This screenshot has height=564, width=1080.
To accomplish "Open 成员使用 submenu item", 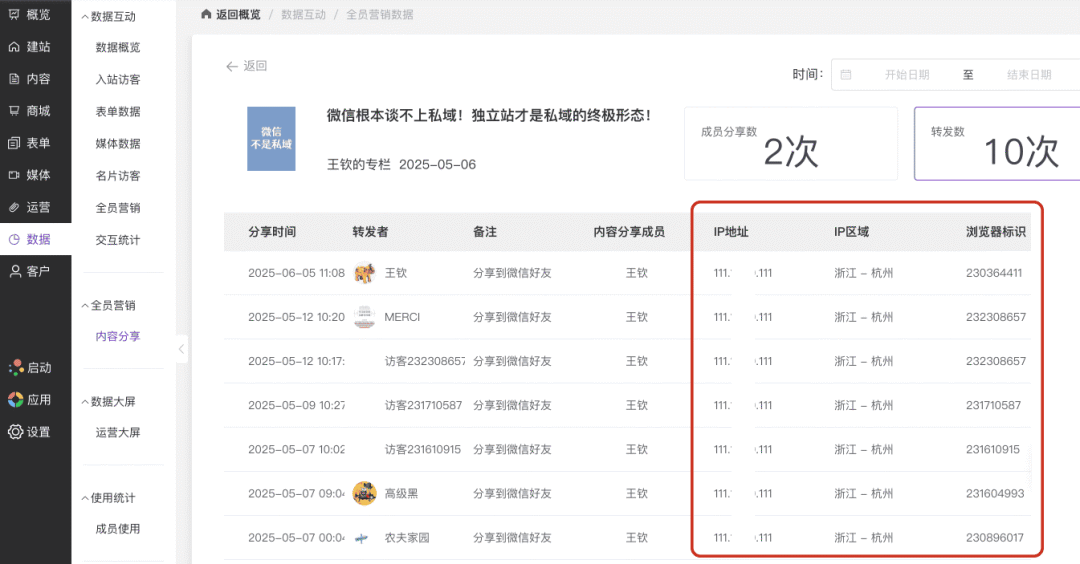I will [118, 529].
